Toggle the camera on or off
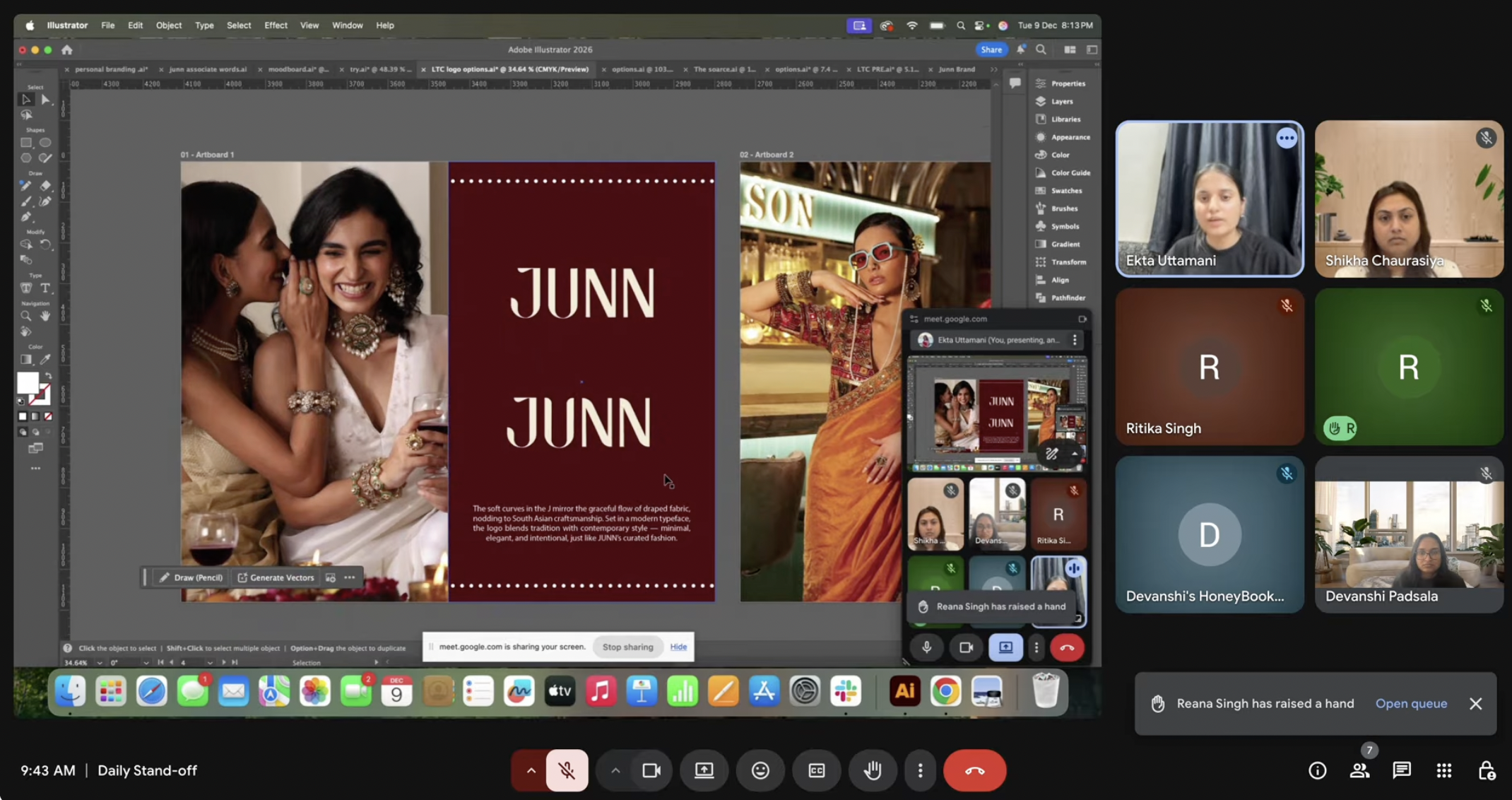Image resolution: width=1512 pixels, height=800 pixels. (x=651, y=770)
